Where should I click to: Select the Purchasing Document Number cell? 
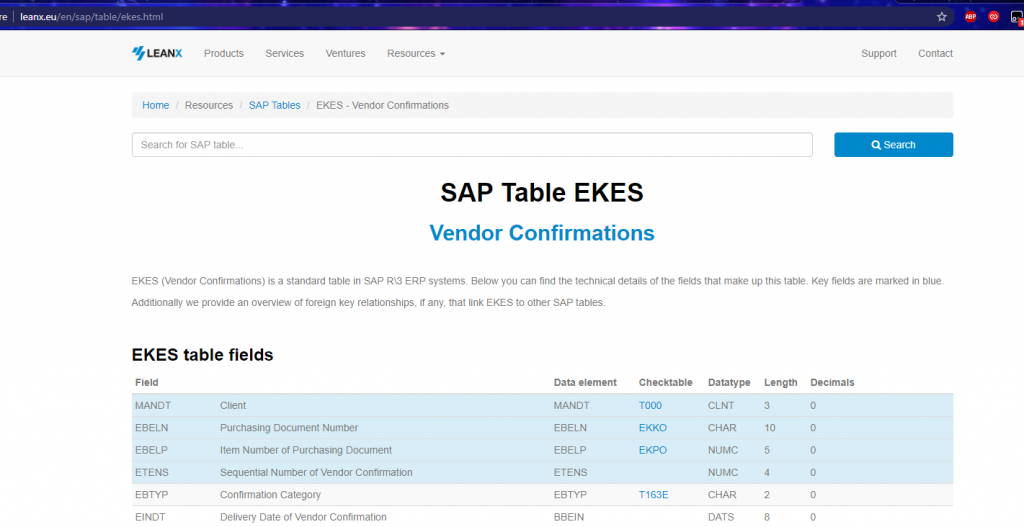click(x=289, y=428)
